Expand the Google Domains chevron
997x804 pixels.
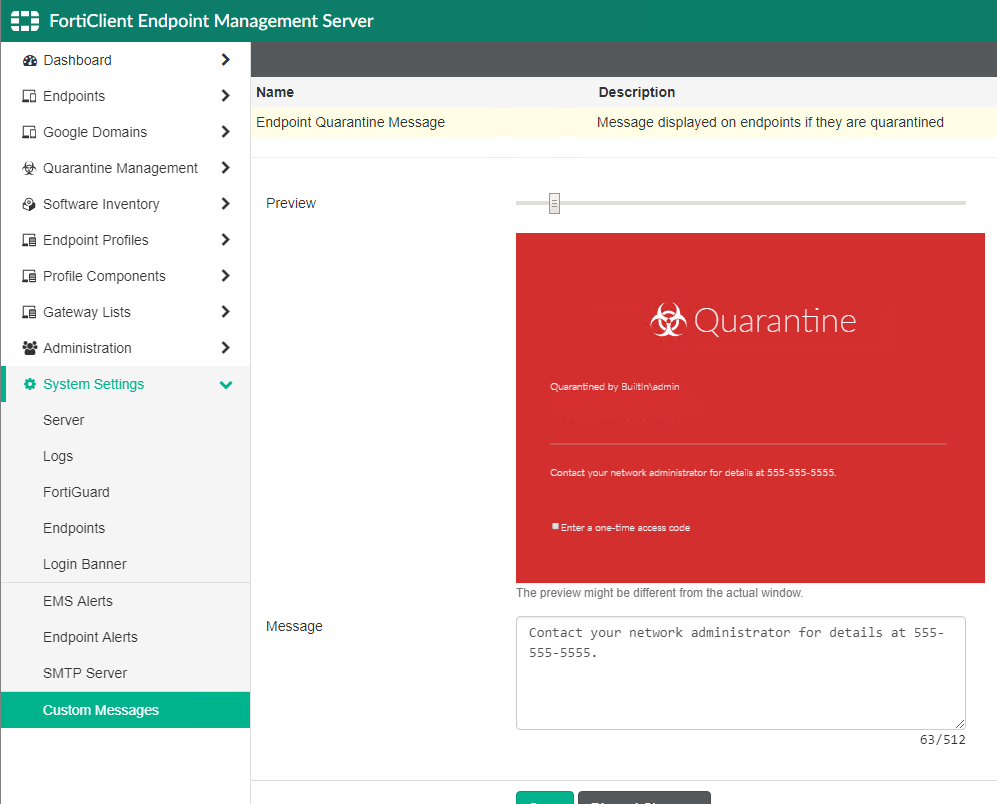tap(225, 132)
